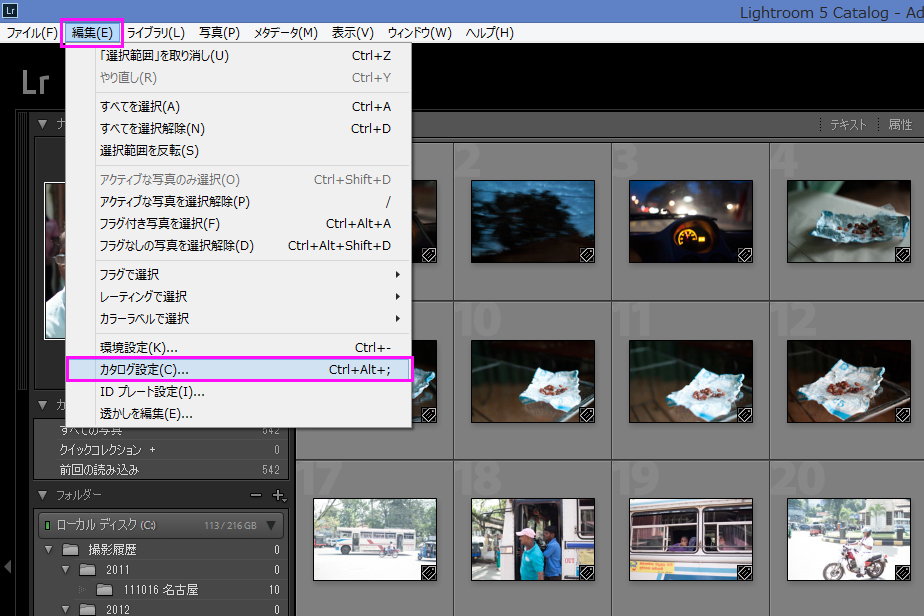Open 環境設定(K)... from the menu
924x616 pixels.
tap(239, 348)
